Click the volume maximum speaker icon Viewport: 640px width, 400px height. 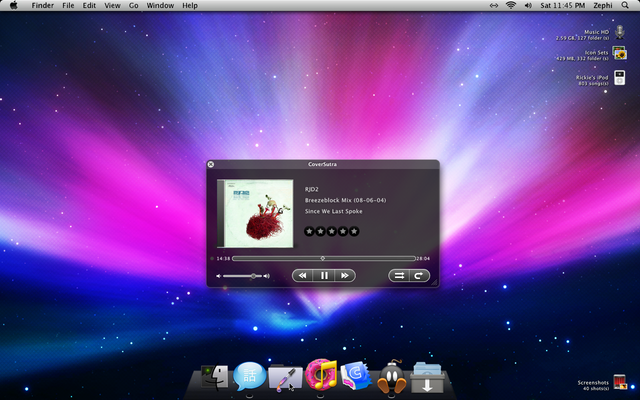267,276
